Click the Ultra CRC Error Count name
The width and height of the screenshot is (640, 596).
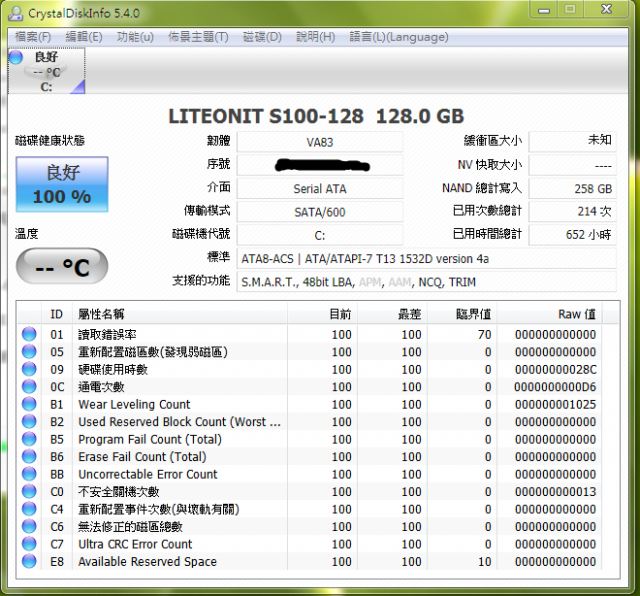point(135,544)
